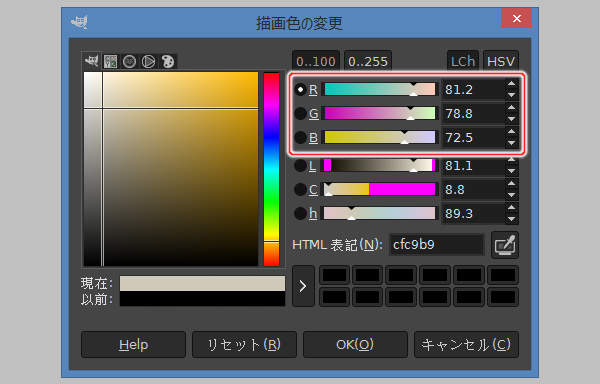The width and height of the screenshot is (600, 384).
Task: Cancel with キャンセル(C) button
Action: tap(466, 345)
